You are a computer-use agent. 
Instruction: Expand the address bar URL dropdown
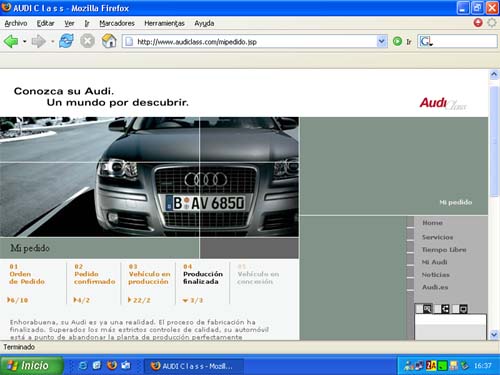[382, 41]
